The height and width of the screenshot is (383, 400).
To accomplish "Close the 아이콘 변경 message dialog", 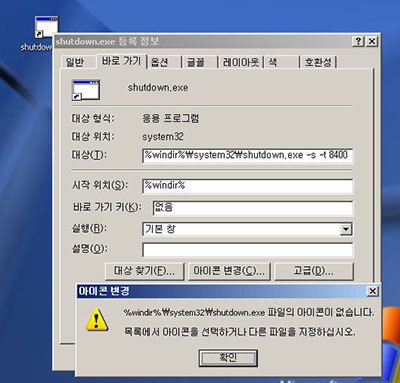I will [x=372, y=291].
